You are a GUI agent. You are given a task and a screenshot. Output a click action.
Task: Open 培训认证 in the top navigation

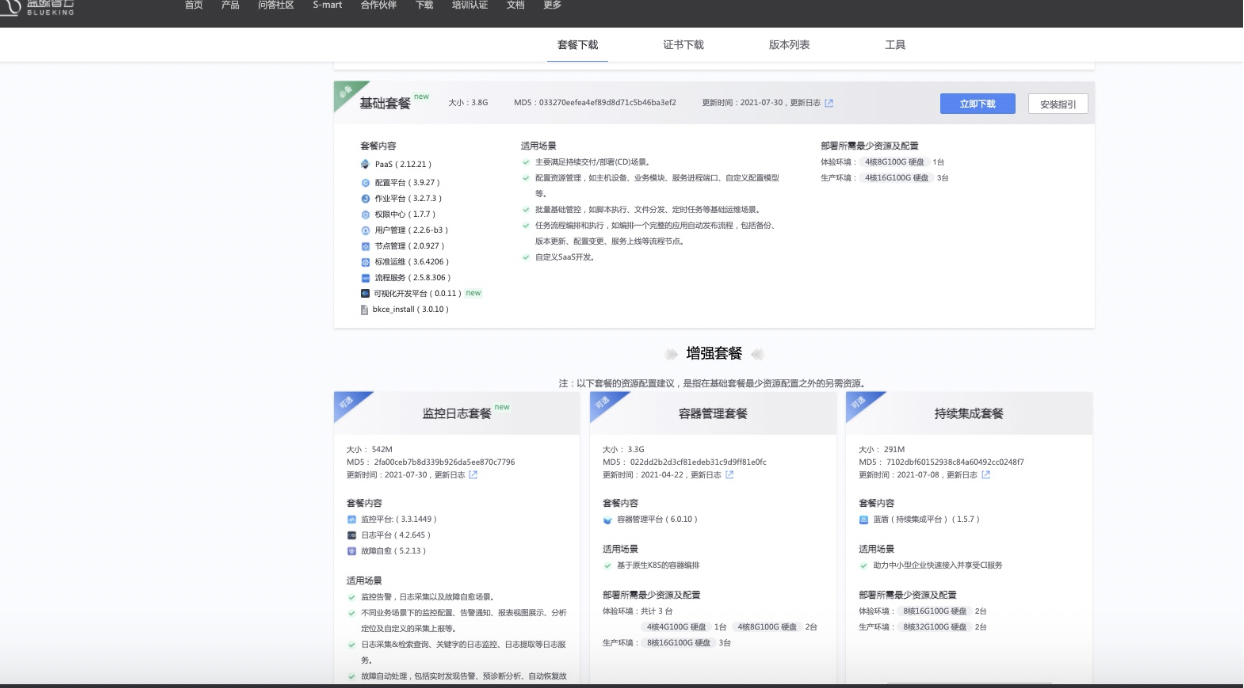(470, 5)
